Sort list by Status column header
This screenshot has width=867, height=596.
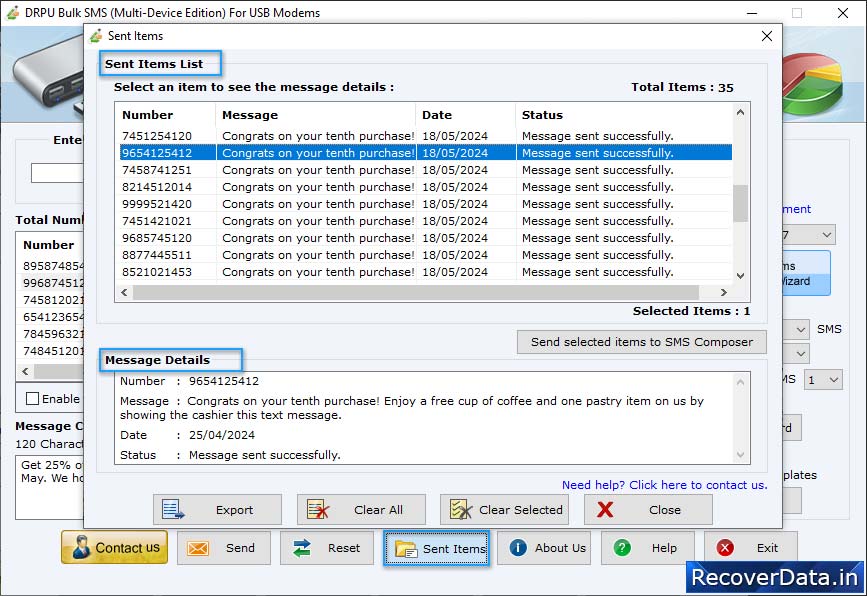[x=624, y=115]
